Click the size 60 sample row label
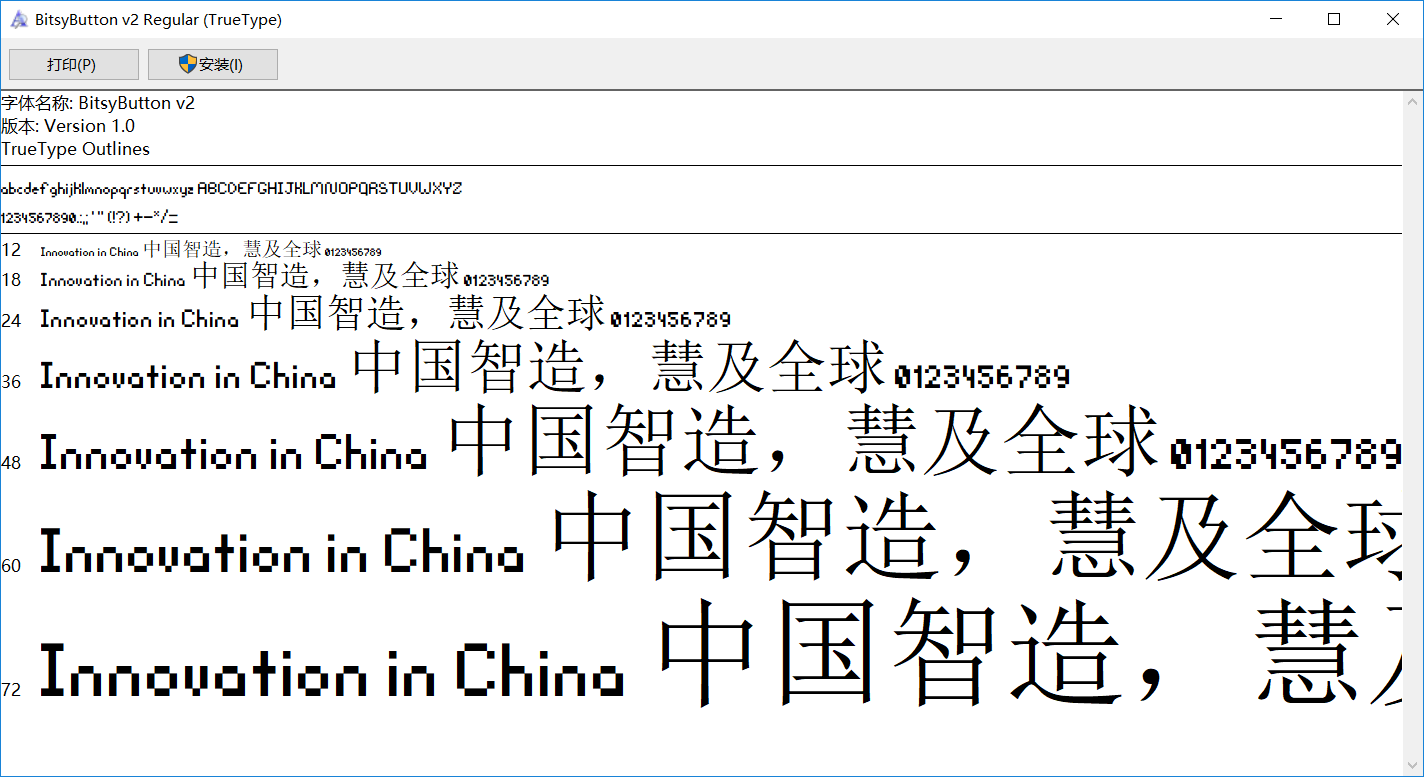Viewport: 1424px width, 777px height. (11, 565)
